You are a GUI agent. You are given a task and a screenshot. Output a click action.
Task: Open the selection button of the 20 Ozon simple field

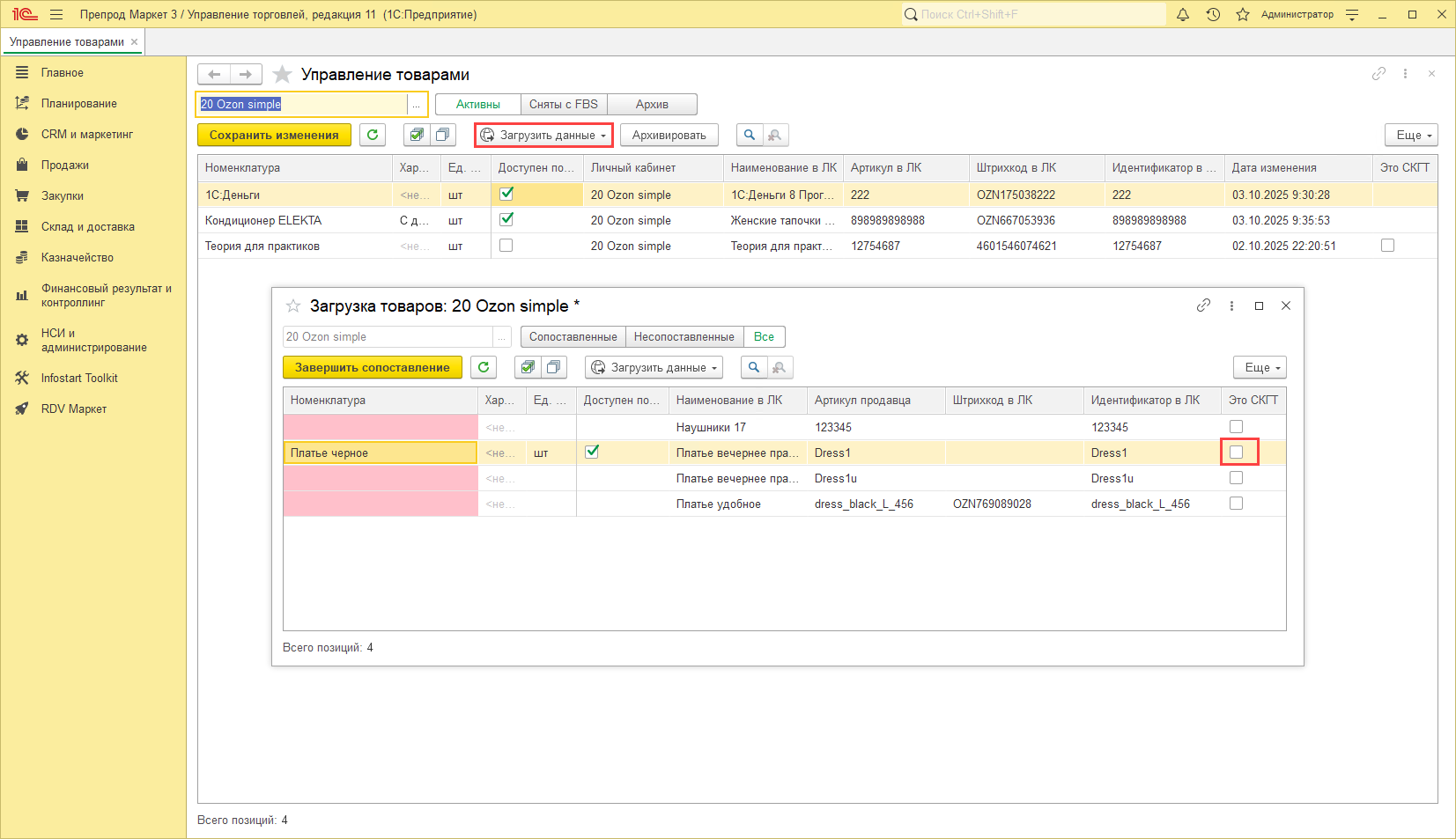416,105
